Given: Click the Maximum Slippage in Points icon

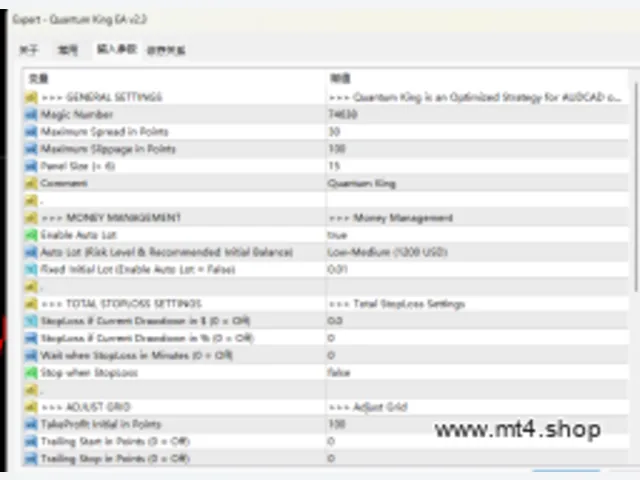Looking at the screenshot, I should [31, 149].
